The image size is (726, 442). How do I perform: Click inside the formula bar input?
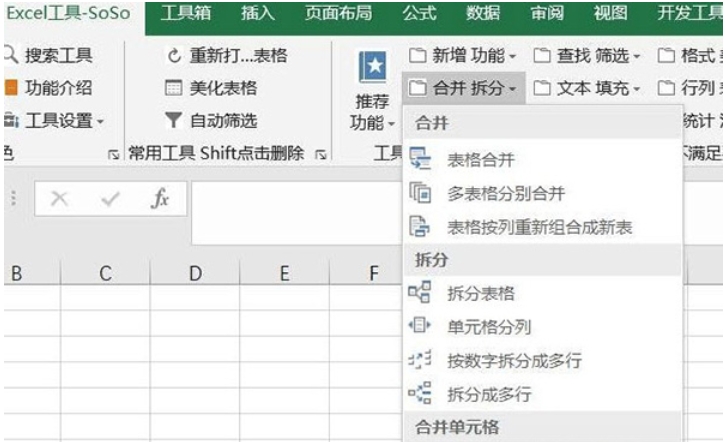pos(297,213)
